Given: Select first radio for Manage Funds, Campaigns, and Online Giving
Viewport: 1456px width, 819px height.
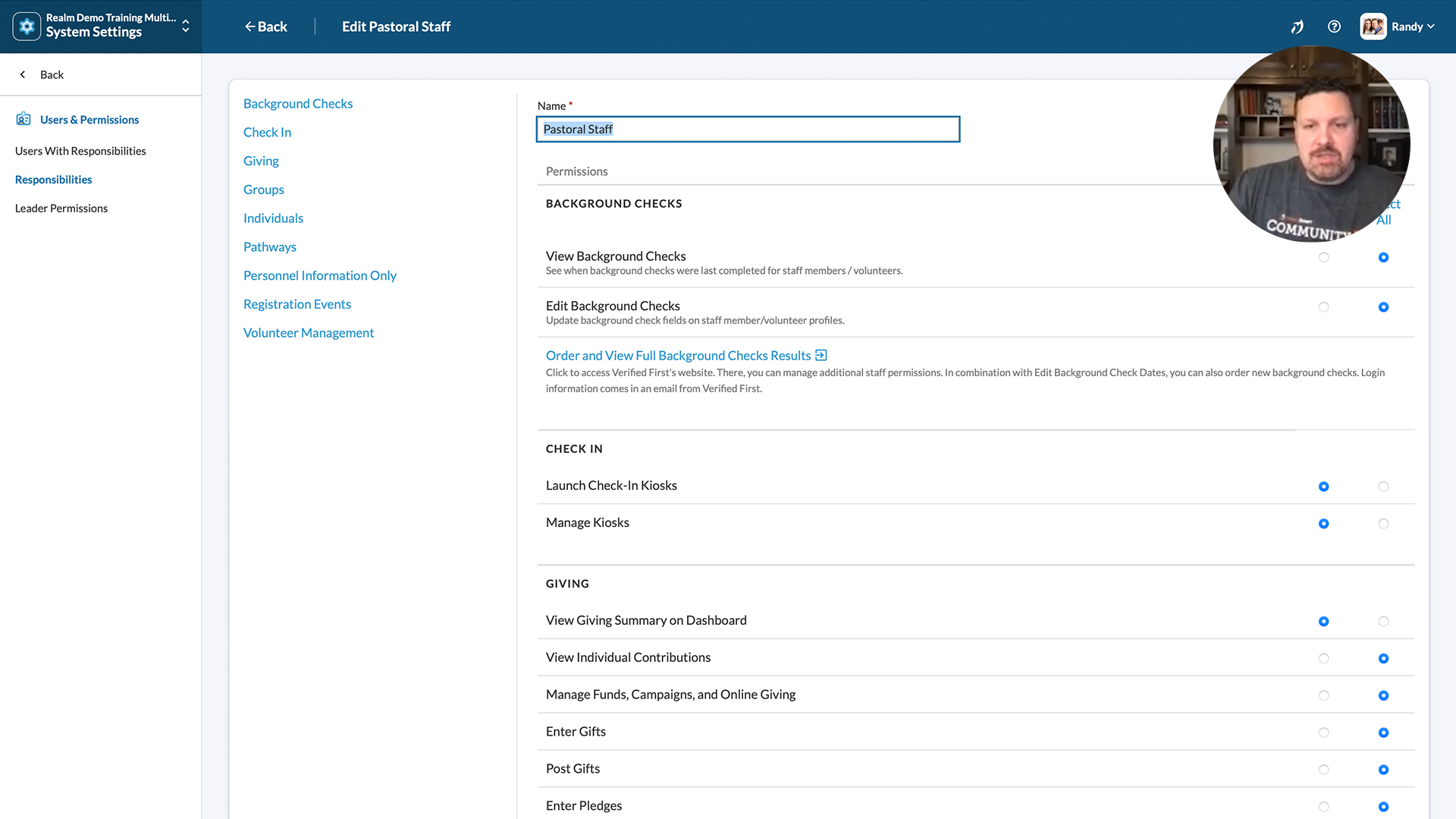Looking at the screenshot, I should tap(1323, 695).
